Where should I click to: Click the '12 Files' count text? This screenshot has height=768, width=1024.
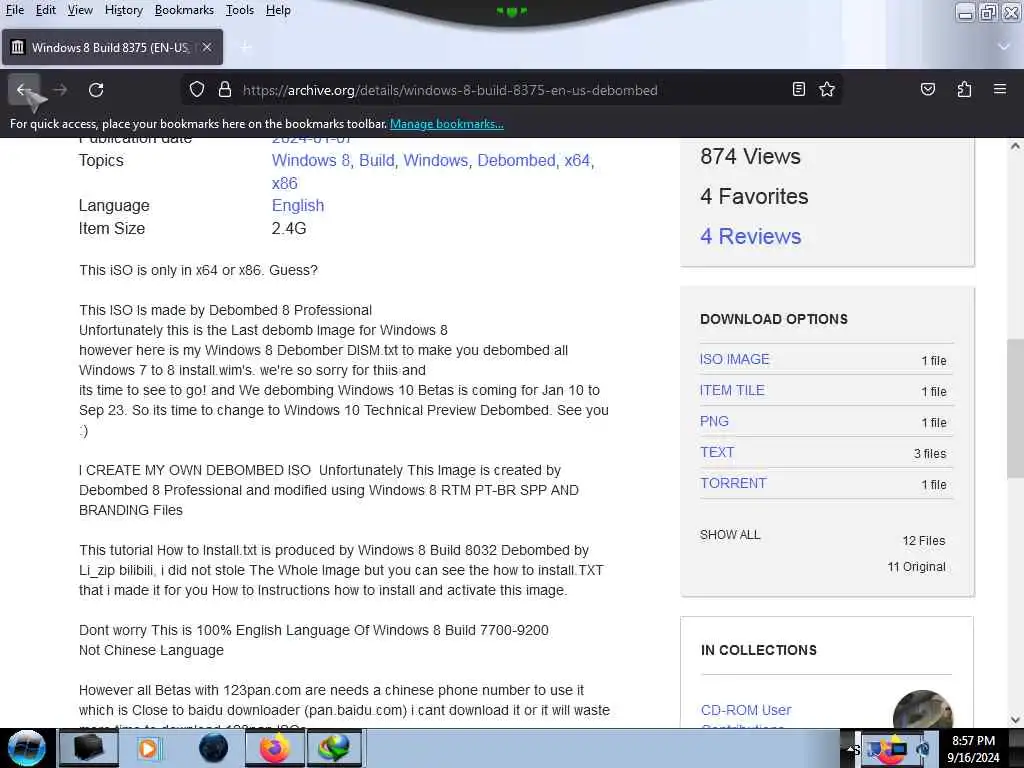(923, 541)
